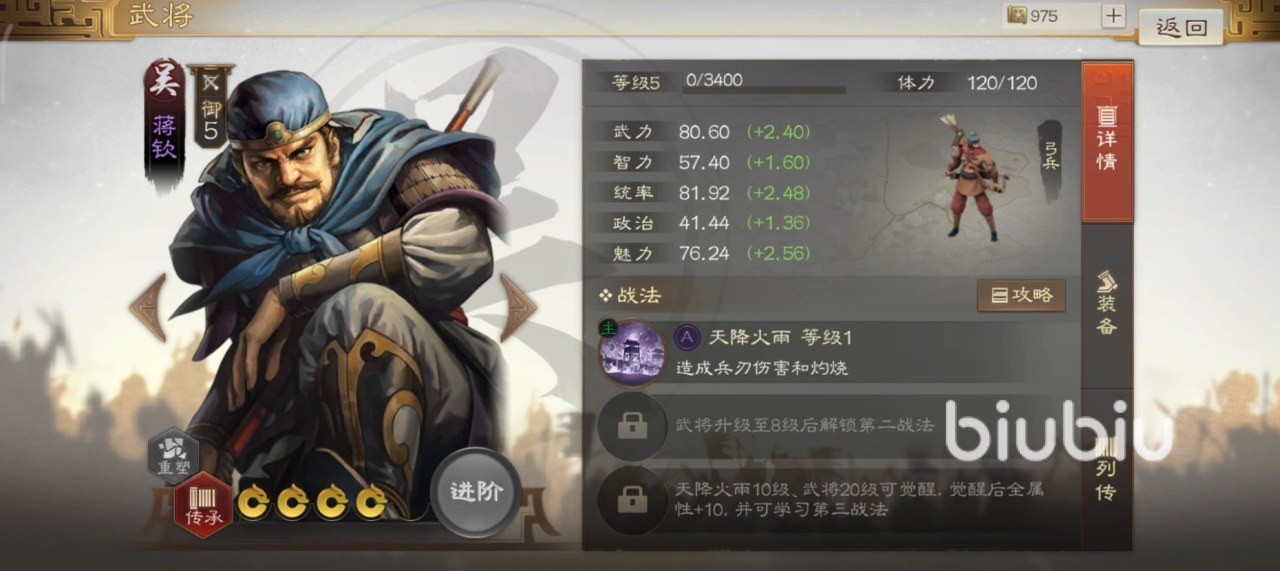Screen dimensions: 1280x571
Task: Click the archer troop figure
Action: (969, 176)
